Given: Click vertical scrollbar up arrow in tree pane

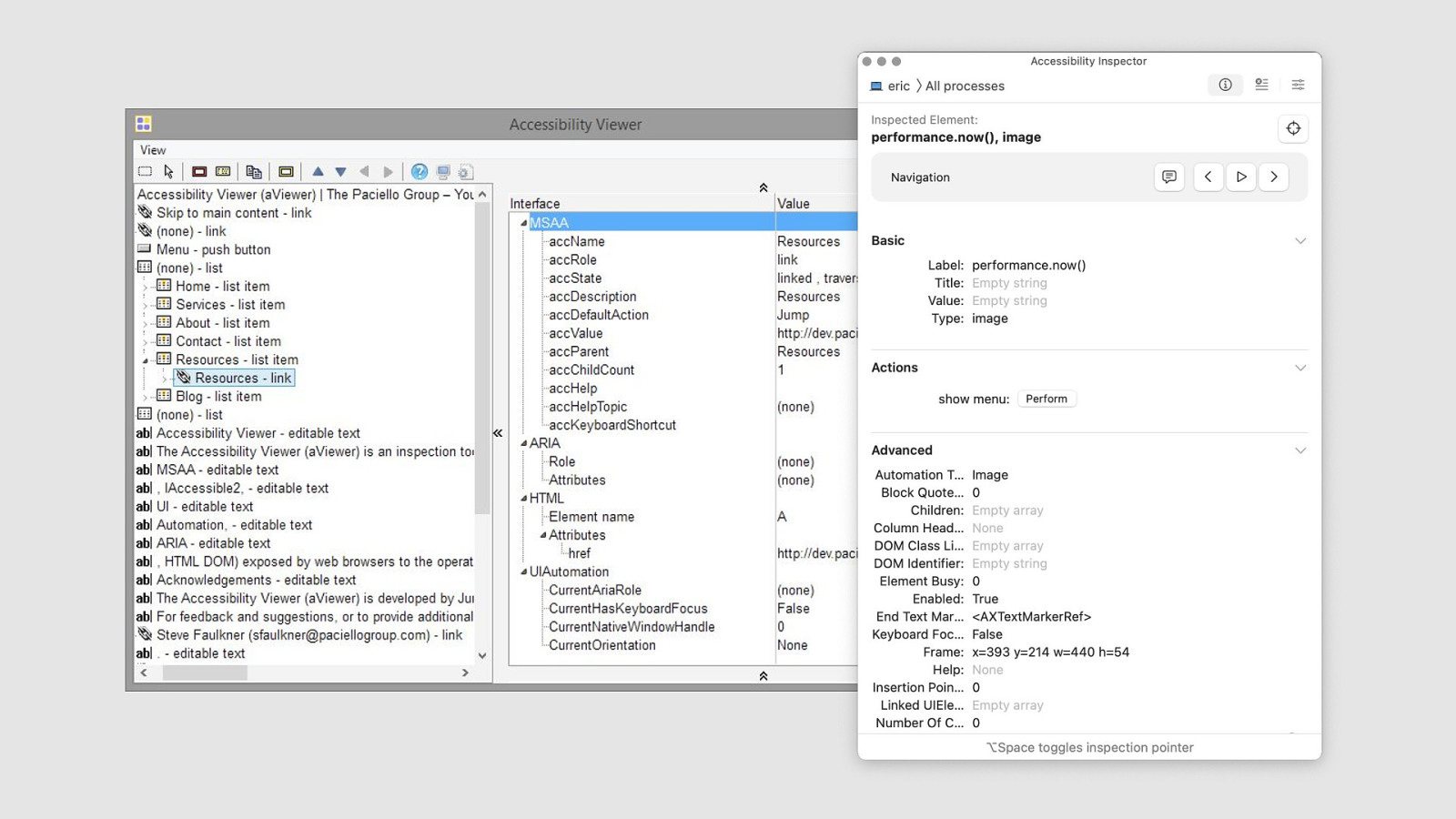Looking at the screenshot, I should [482, 194].
